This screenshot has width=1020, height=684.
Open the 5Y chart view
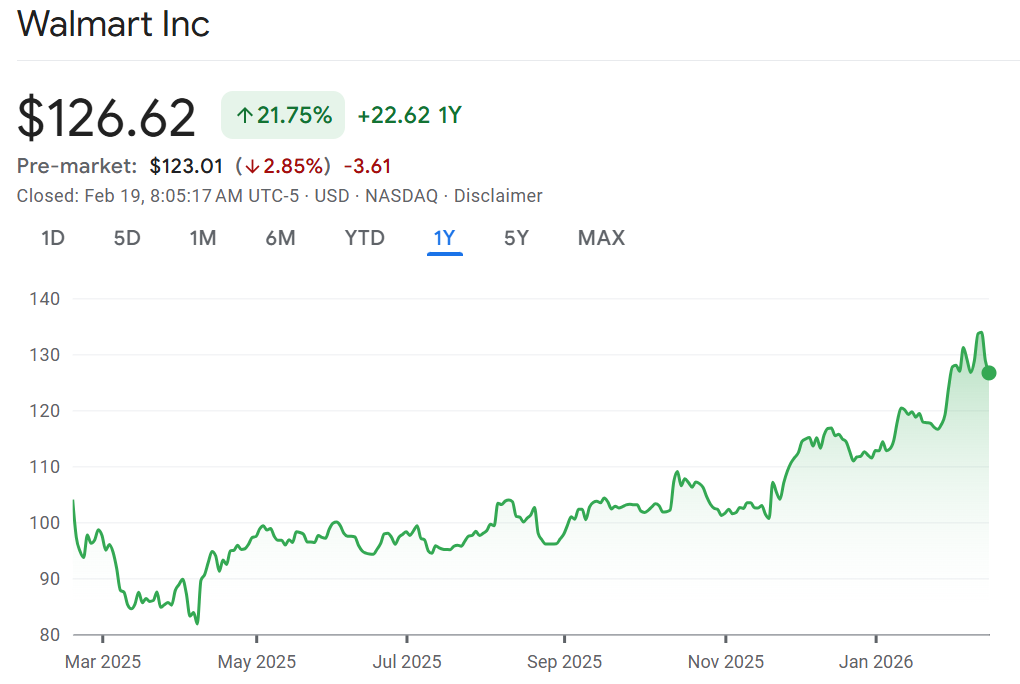516,238
